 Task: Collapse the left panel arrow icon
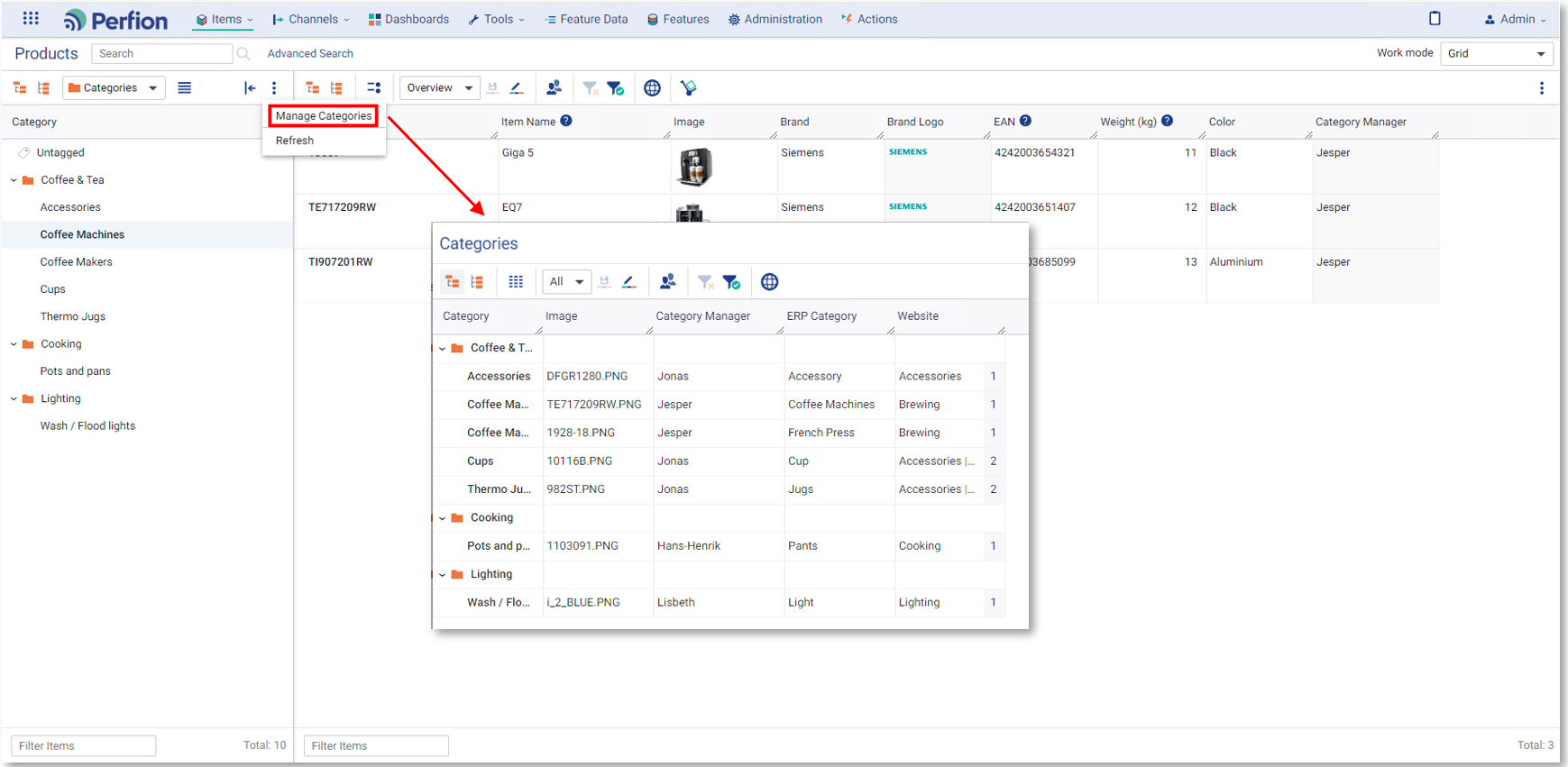point(250,87)
